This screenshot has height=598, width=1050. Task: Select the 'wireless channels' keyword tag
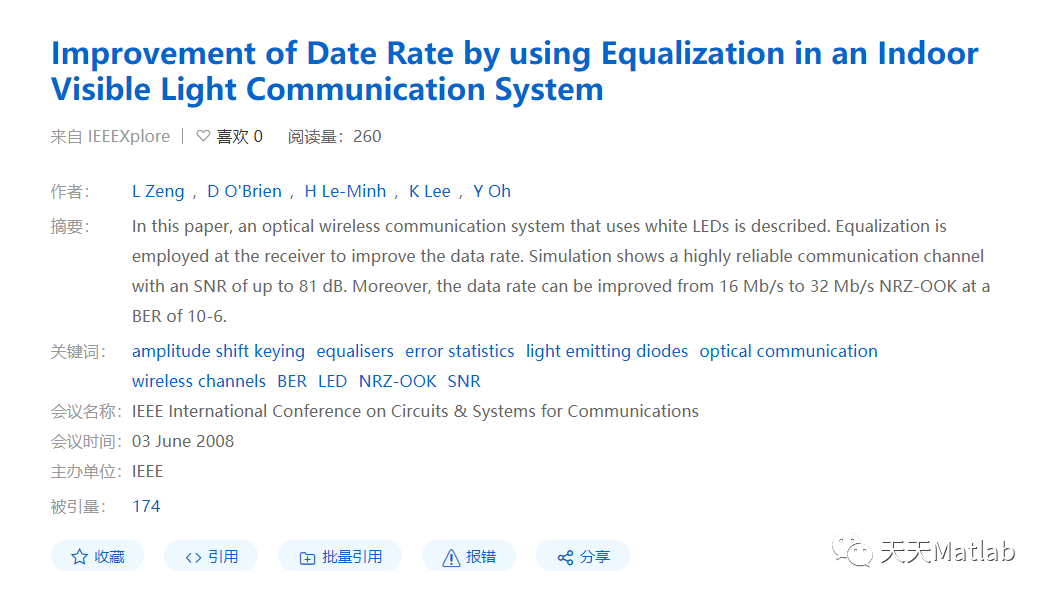198,381
